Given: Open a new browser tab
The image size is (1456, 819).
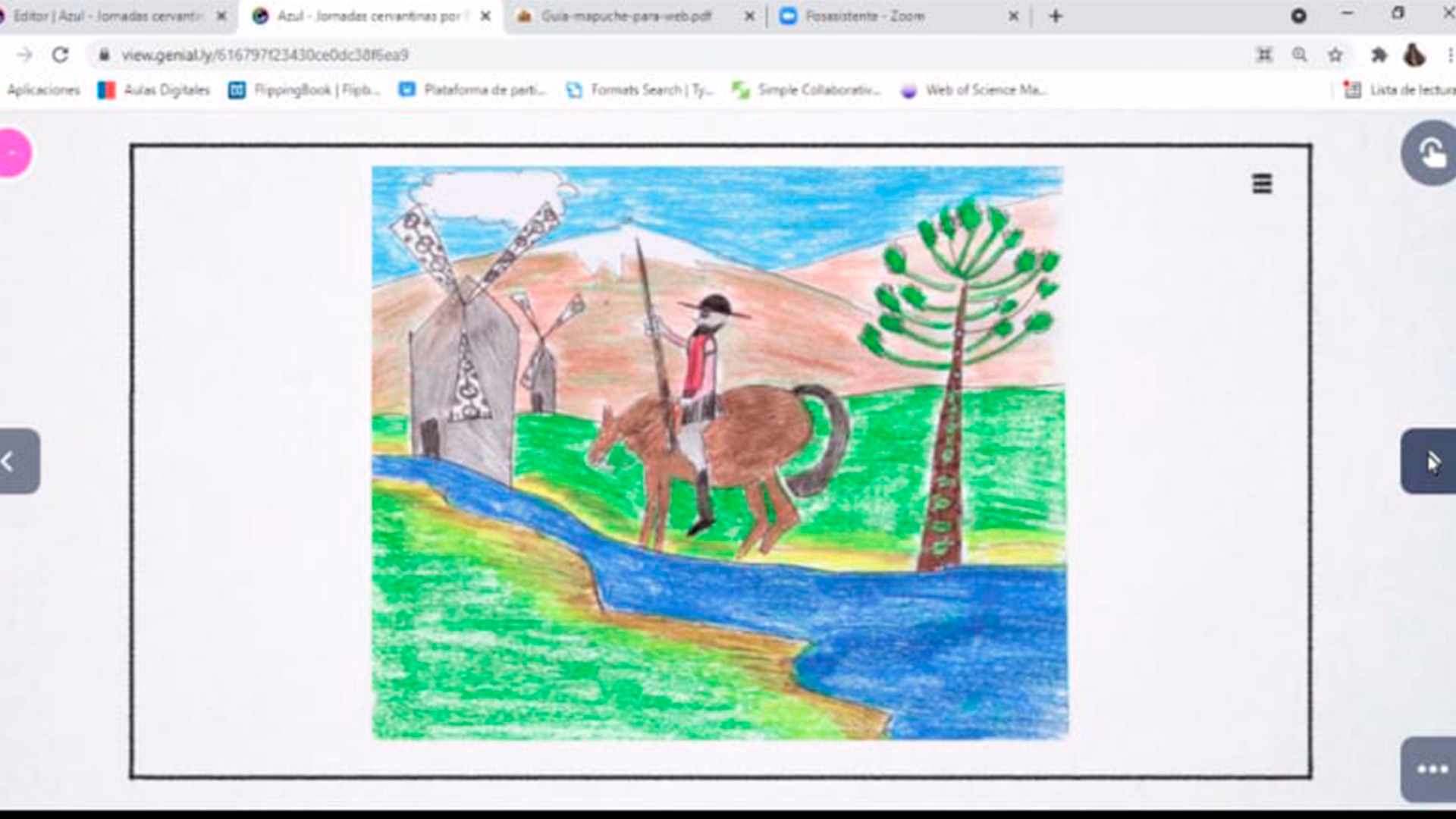Looking at the screenshot, I should (x=1056, y=16).
